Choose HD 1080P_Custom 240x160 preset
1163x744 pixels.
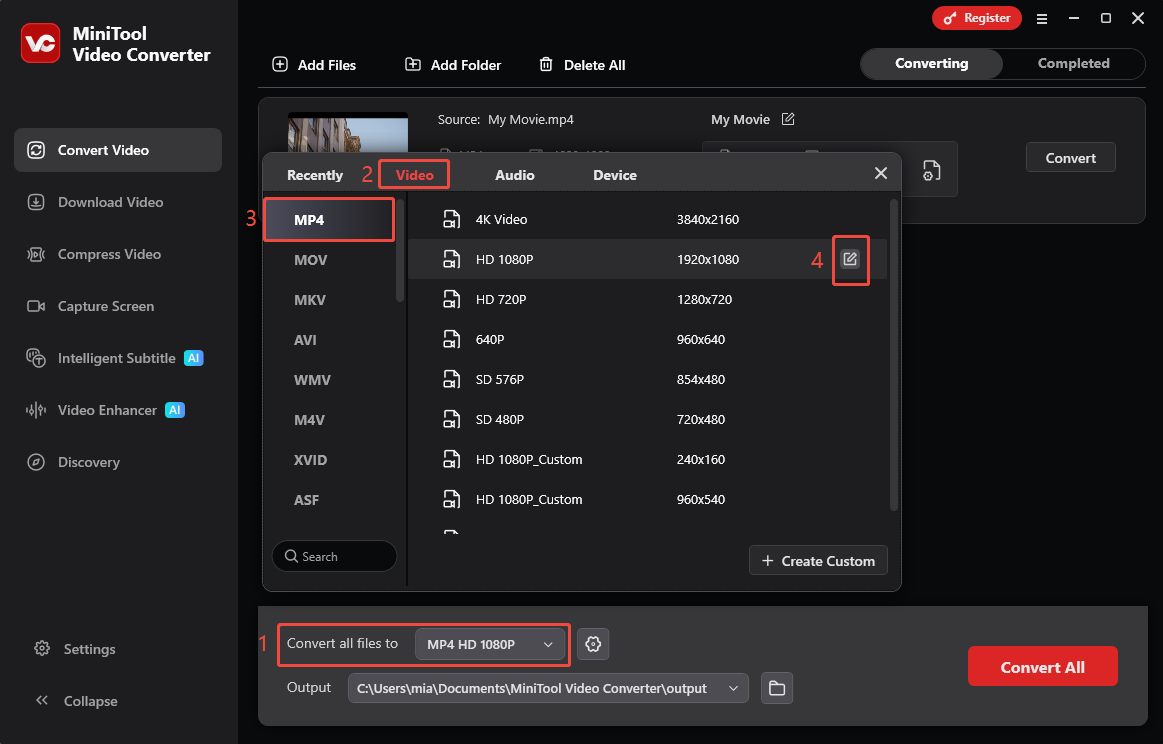(x=648, y=460)
